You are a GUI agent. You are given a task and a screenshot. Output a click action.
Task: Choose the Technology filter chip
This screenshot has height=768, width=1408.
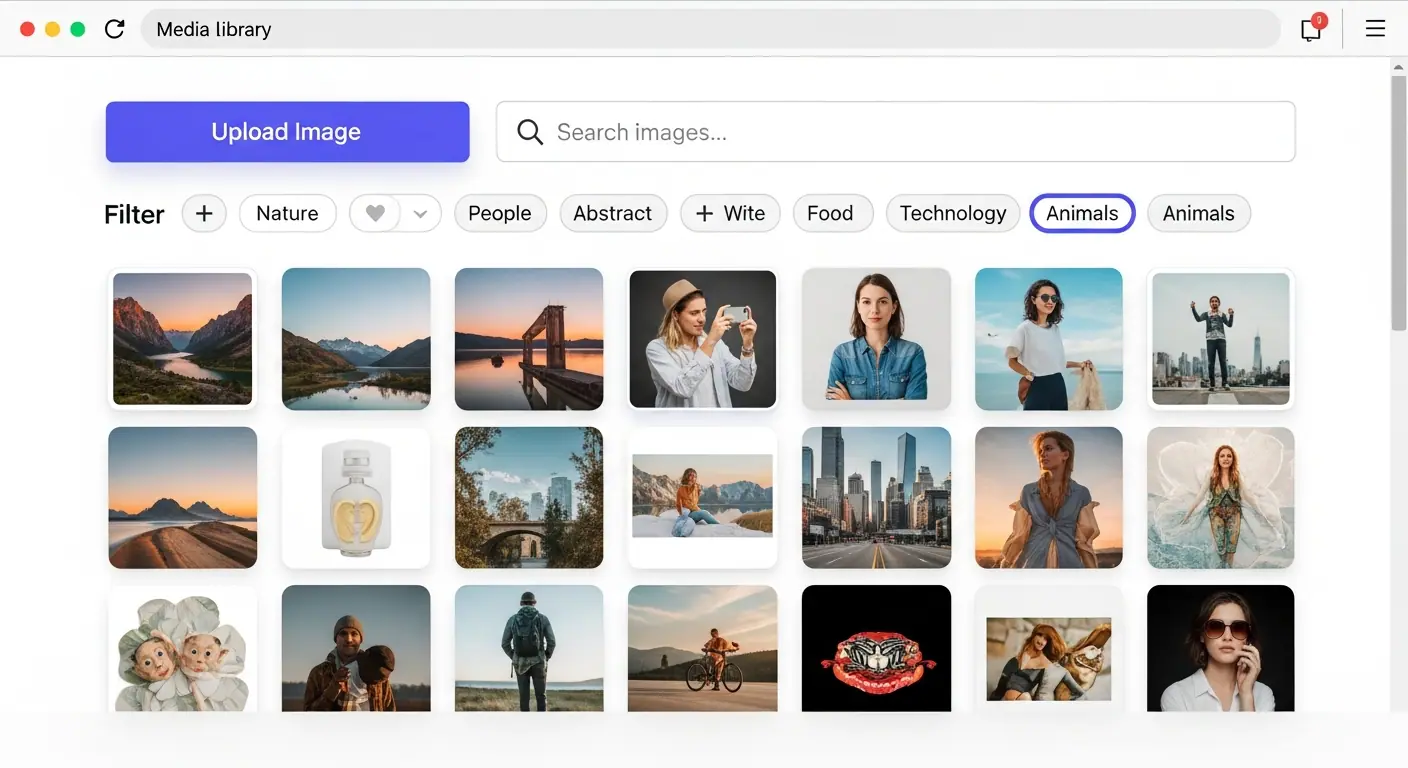point(952,213)
